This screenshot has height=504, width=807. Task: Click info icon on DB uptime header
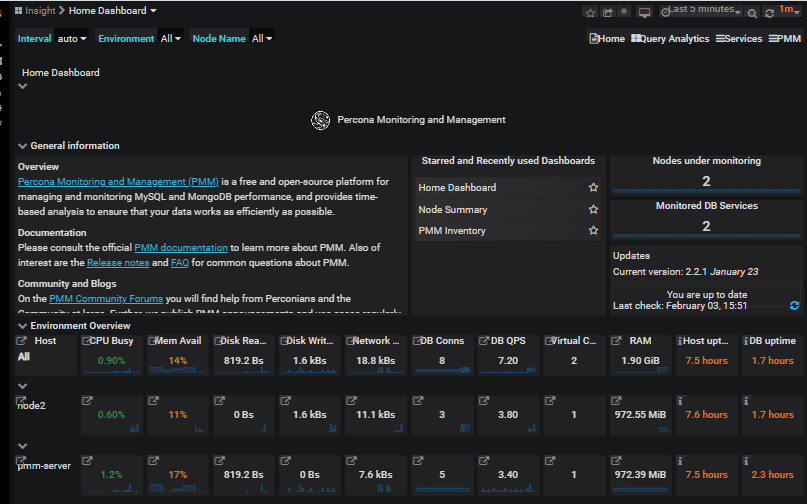[x=746, y=341]
